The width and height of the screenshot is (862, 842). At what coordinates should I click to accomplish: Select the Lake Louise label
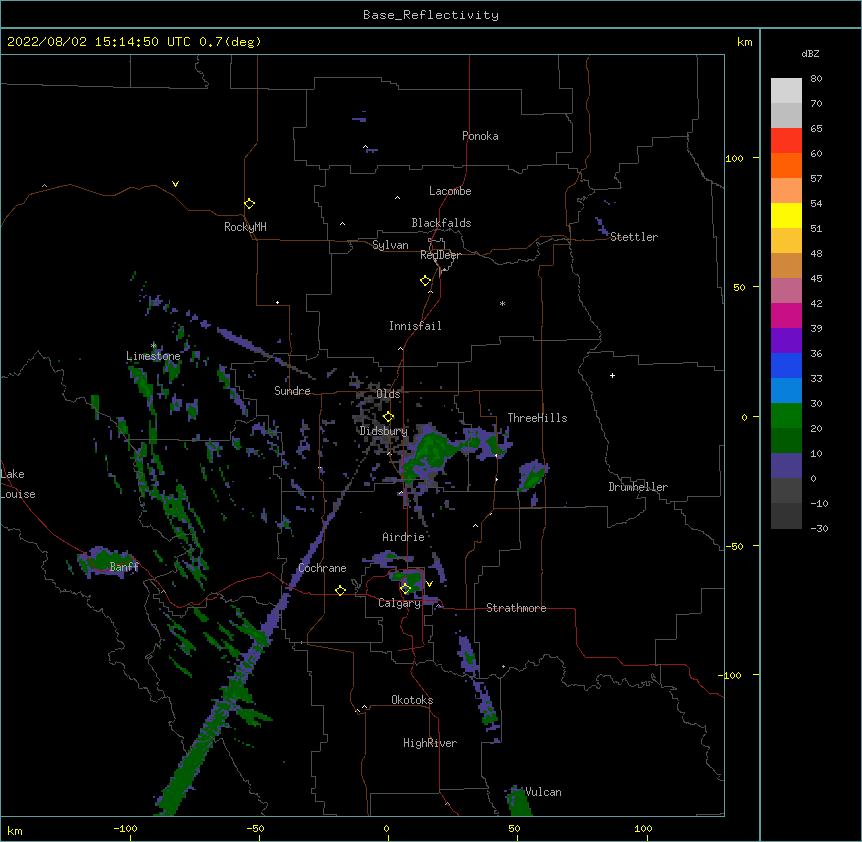18,484
